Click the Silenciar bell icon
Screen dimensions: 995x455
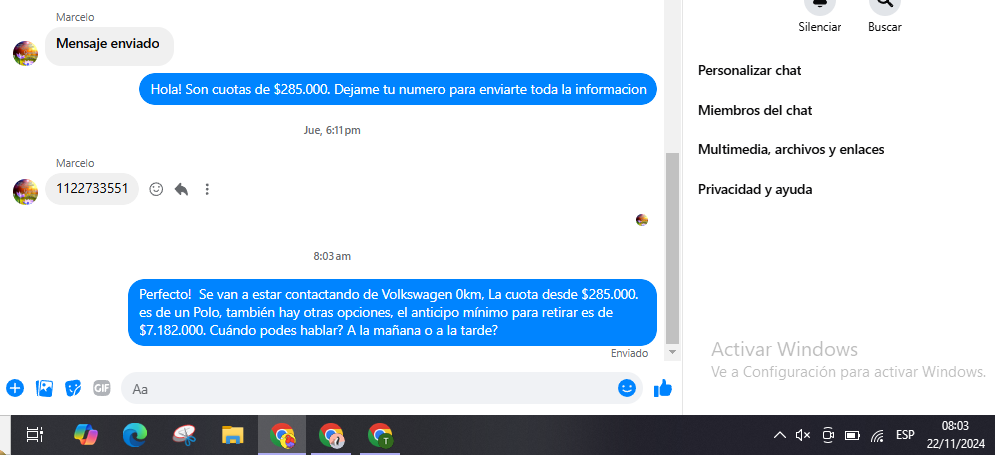(x=820, y=4)
